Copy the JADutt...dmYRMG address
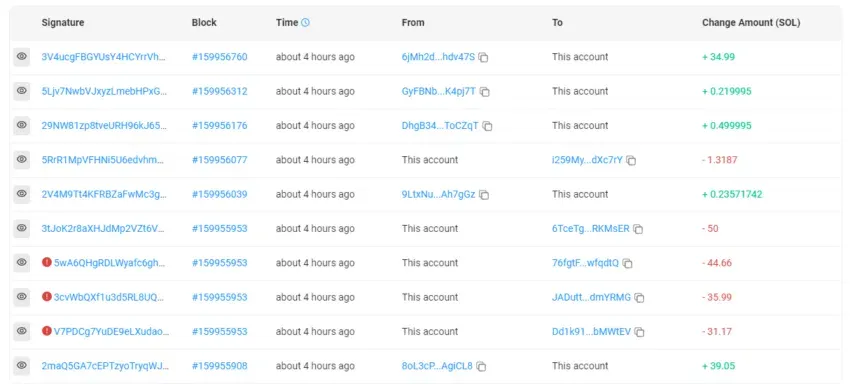This screenshot has width=850, height=384. (639, 298)
